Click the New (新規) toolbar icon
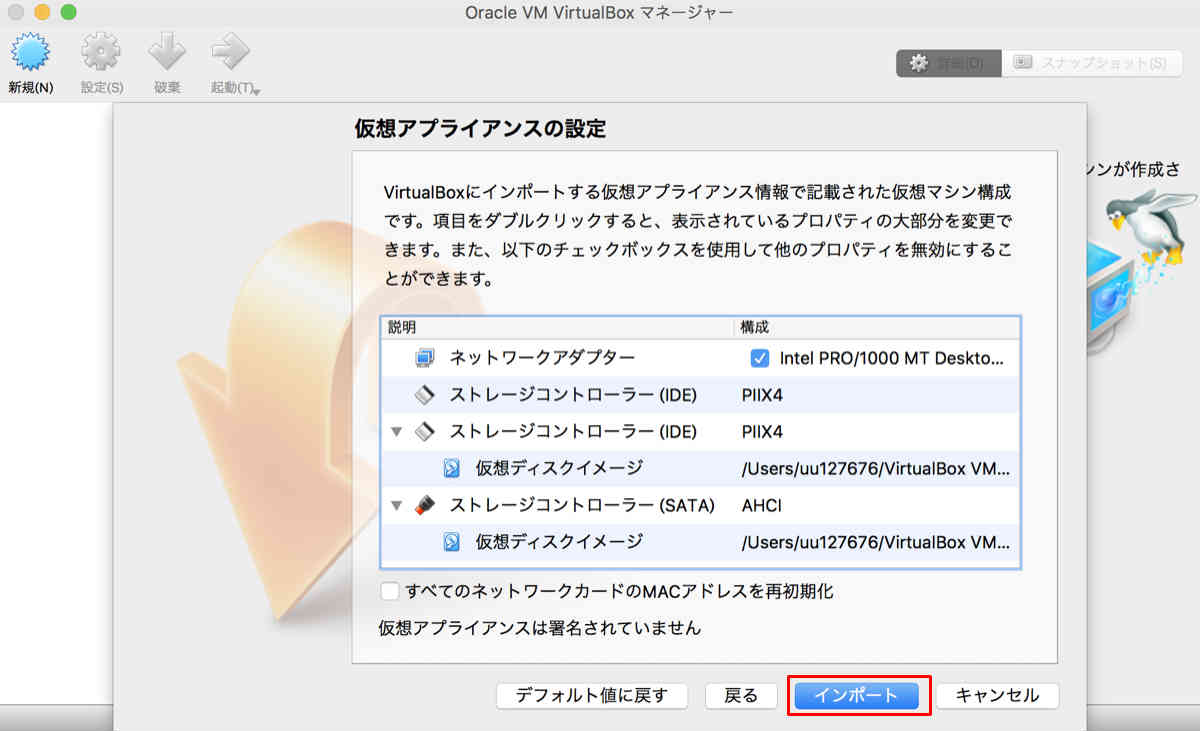 [30, 53]
